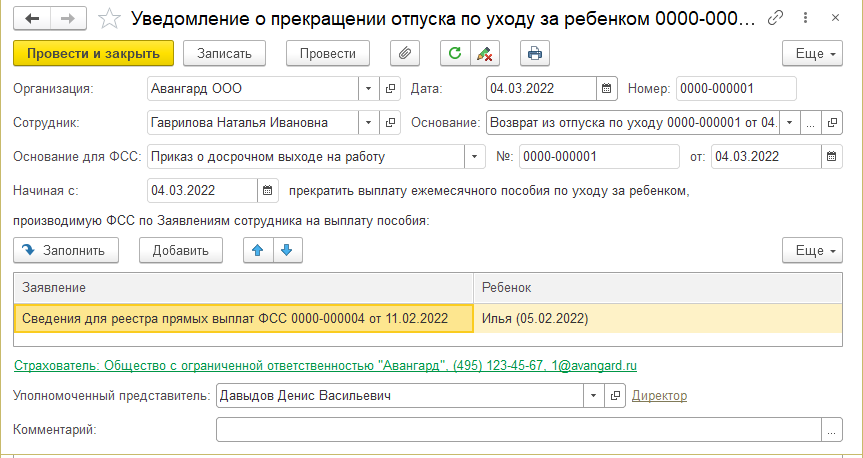Open the Страхователь details link

click(x=325, y=366)
